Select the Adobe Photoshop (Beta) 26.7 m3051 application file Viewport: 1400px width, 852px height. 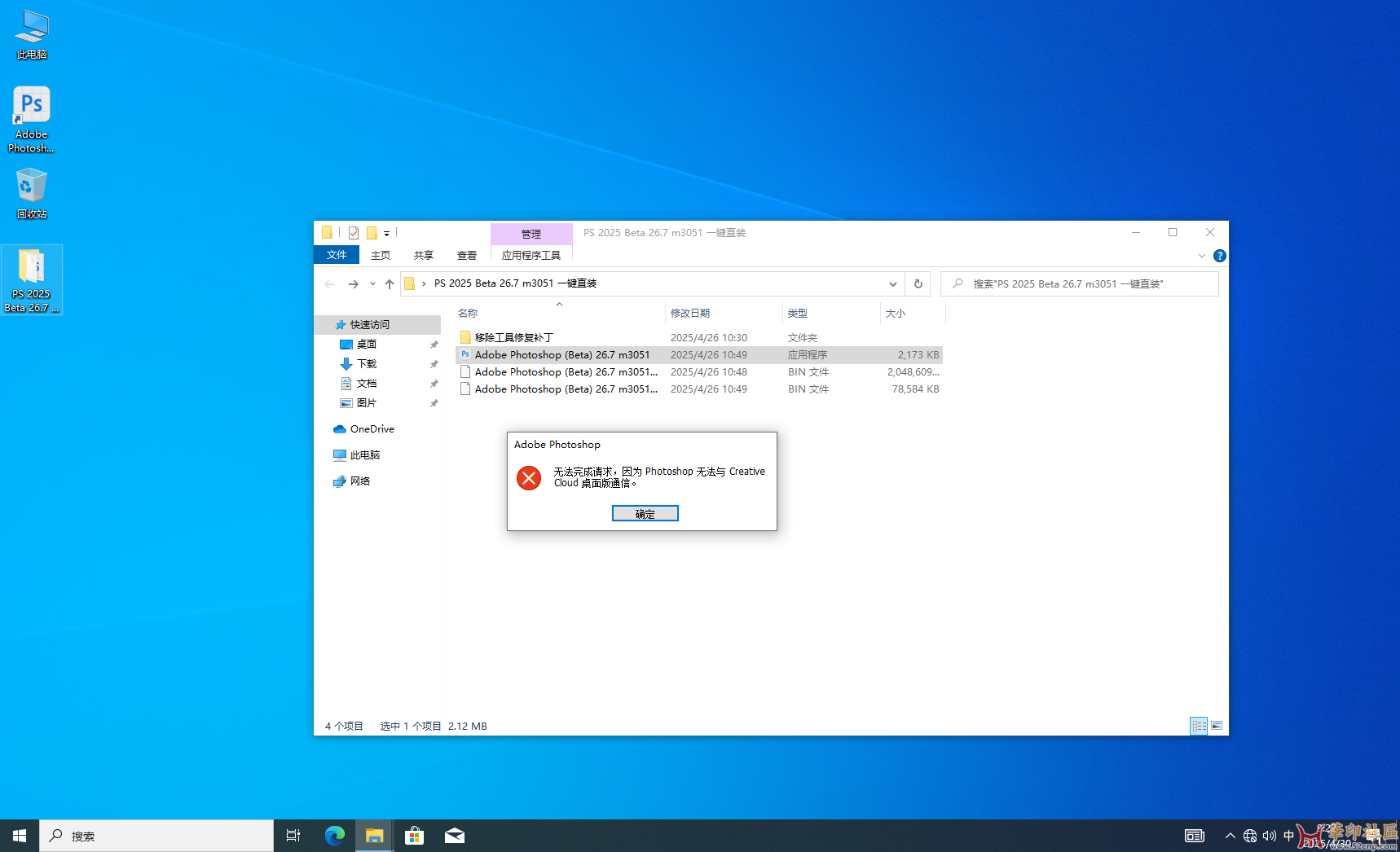[699, 354]
